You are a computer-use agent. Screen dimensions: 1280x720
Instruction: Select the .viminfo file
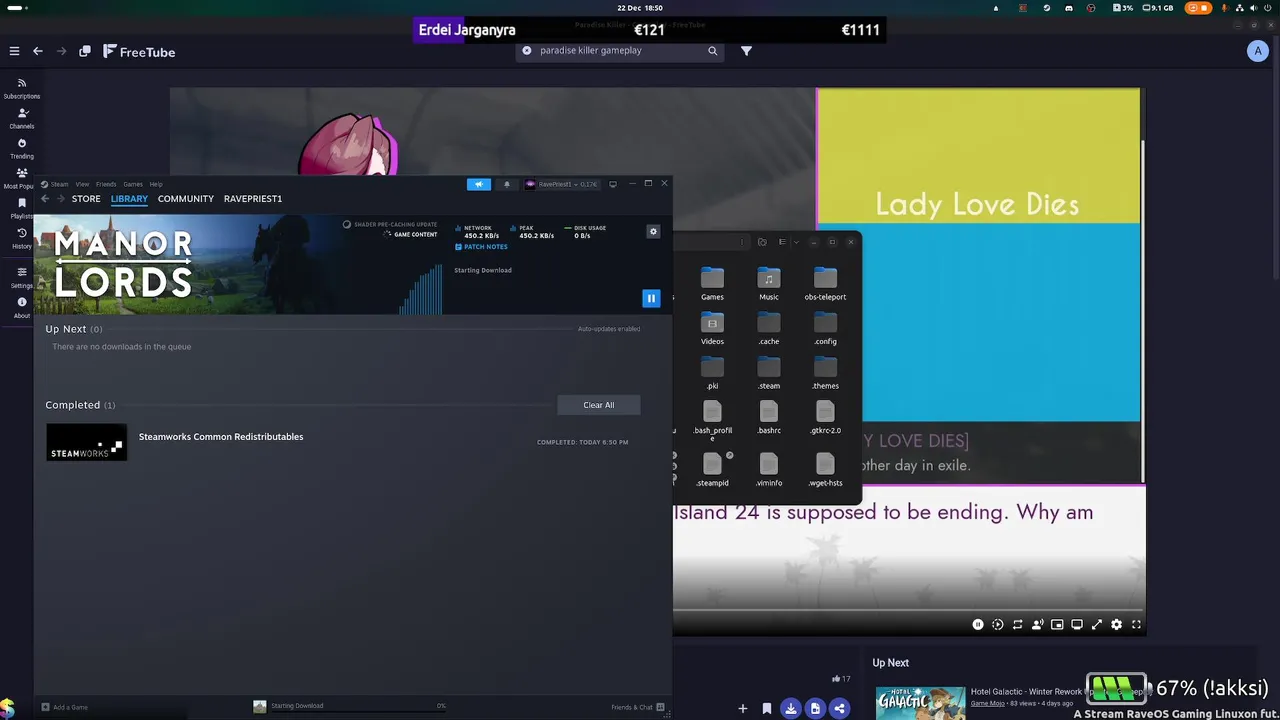[768, 469]
